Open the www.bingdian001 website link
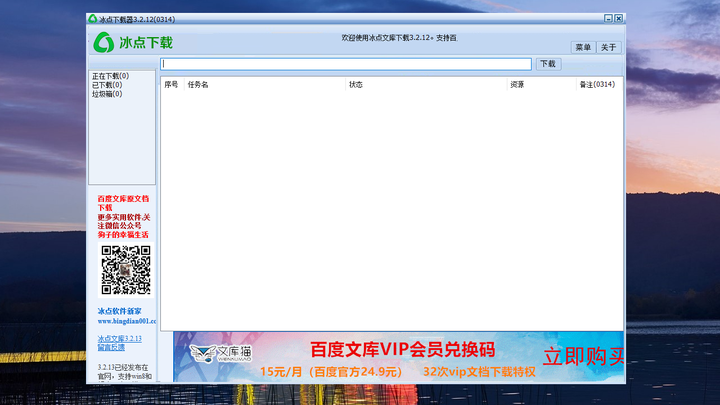Viewport: 720px width, 405px height. 127,321
